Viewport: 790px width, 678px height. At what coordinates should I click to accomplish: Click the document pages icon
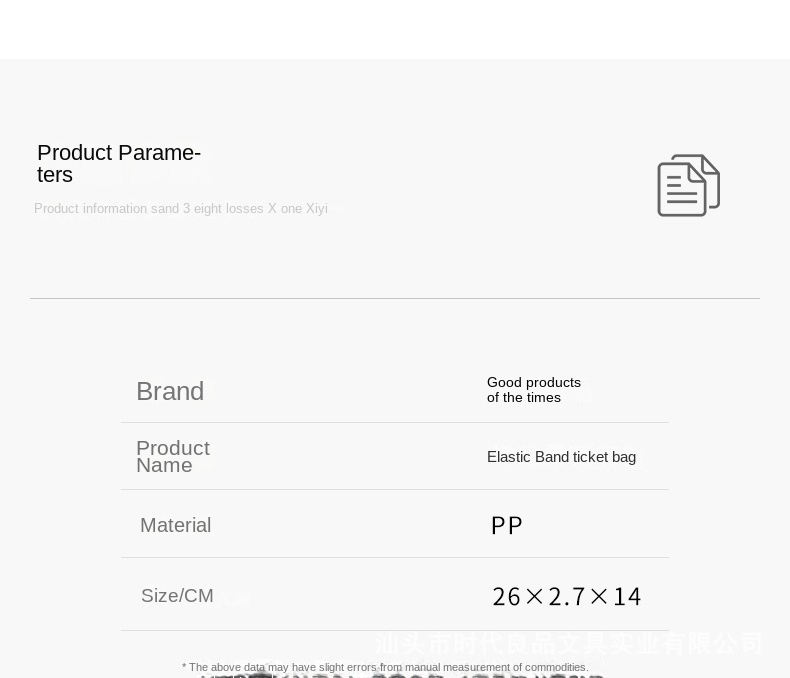pos(688,186)
